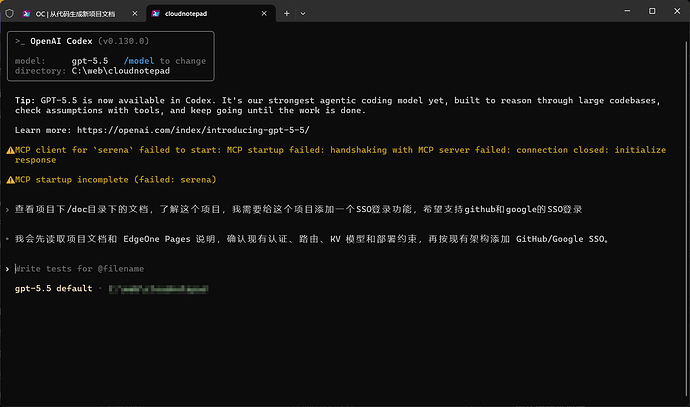Screen dimensions: 690x407
Task: Click the warning icon before 'MCP client for serena'
Action: pos(10,150)
